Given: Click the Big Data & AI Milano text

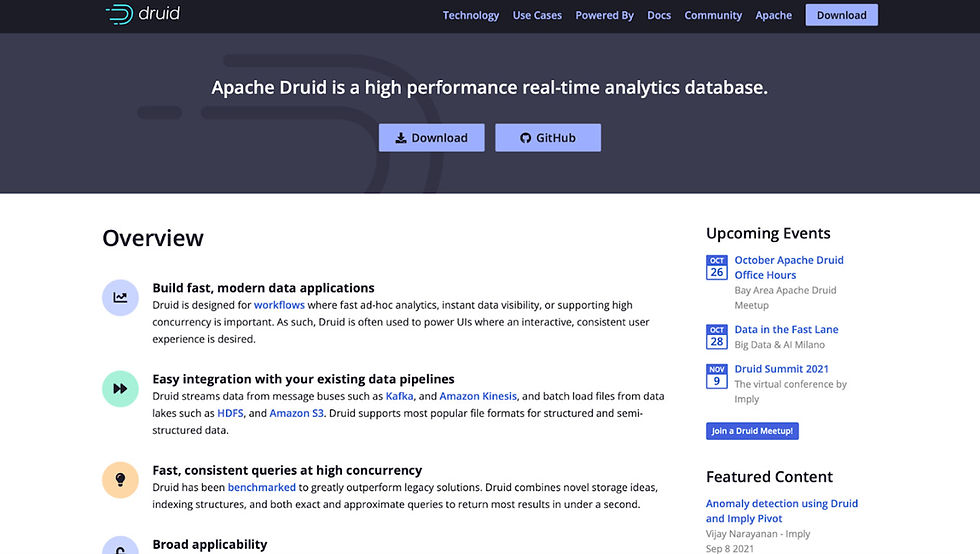Looking at the screenshot, I should (x=779, y=345).
